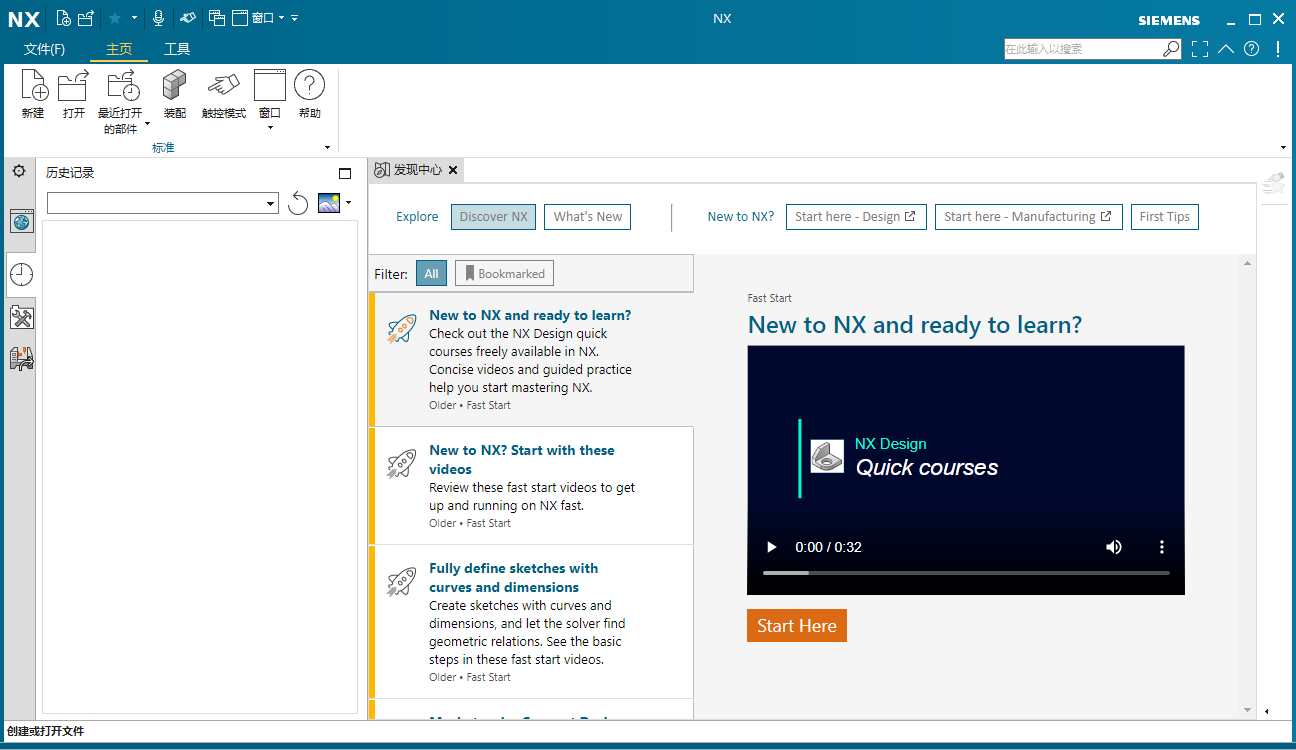Click the video progress slider
This screenshot has width=1296, height=750.
coord(965,572)
